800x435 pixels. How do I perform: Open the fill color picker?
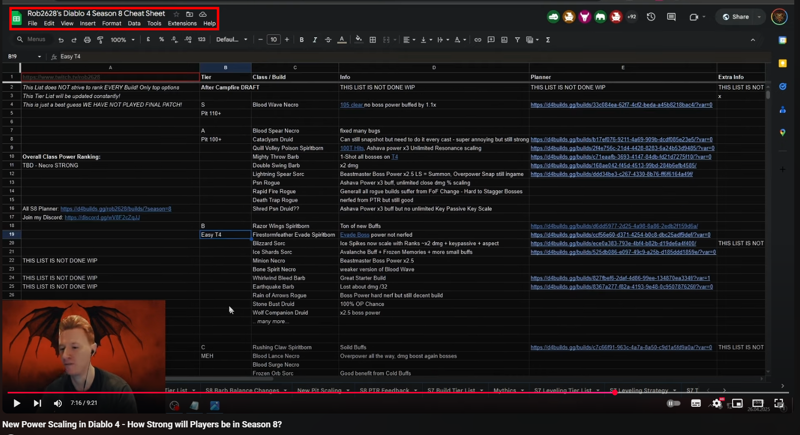[359, 40]
